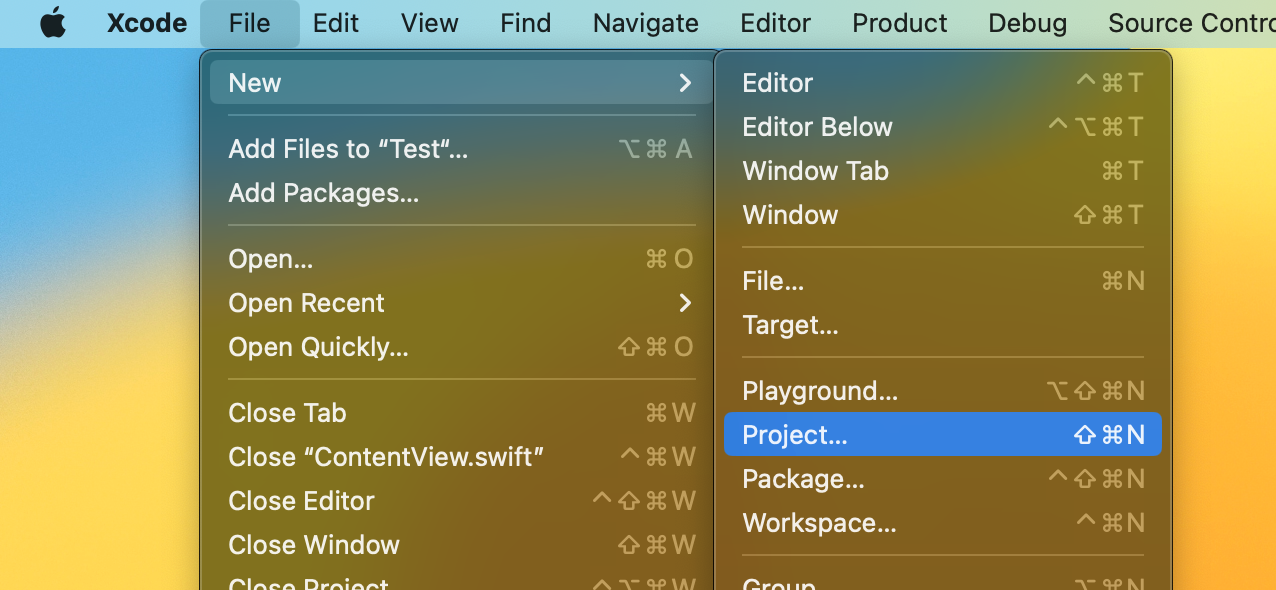Click Close "ContentView.swift" item
Image resolution: width=1276 pixels, height=590 pixels.
pyautogui.click(x=386, y=457)
